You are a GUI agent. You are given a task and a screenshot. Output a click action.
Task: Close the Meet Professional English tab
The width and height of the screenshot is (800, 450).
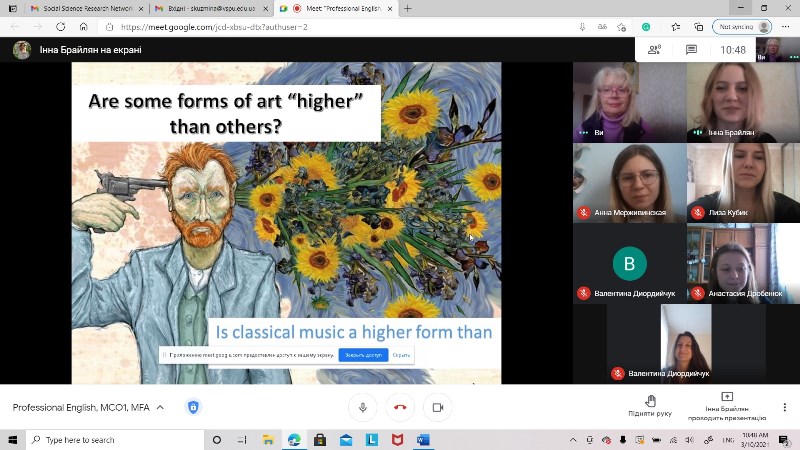(390, 9)
